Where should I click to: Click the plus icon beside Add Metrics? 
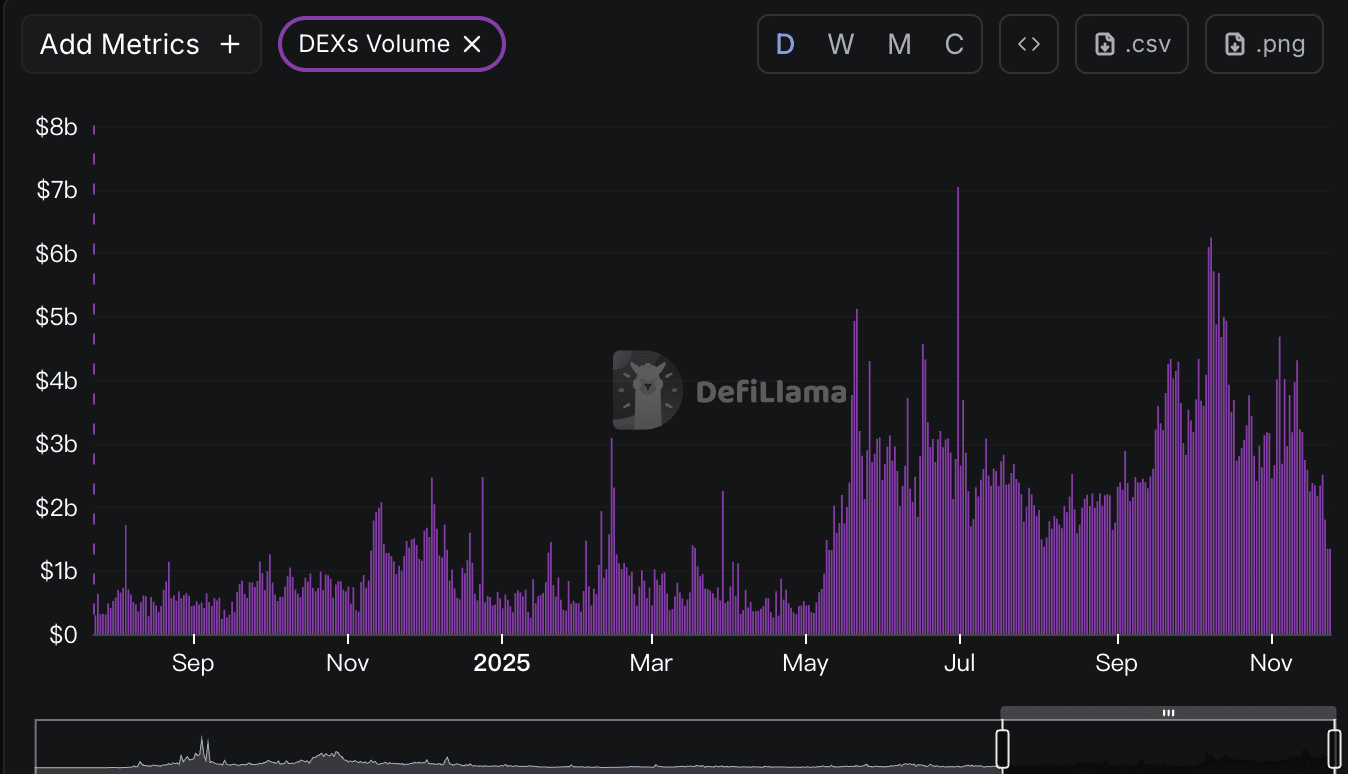coord(230,44)
